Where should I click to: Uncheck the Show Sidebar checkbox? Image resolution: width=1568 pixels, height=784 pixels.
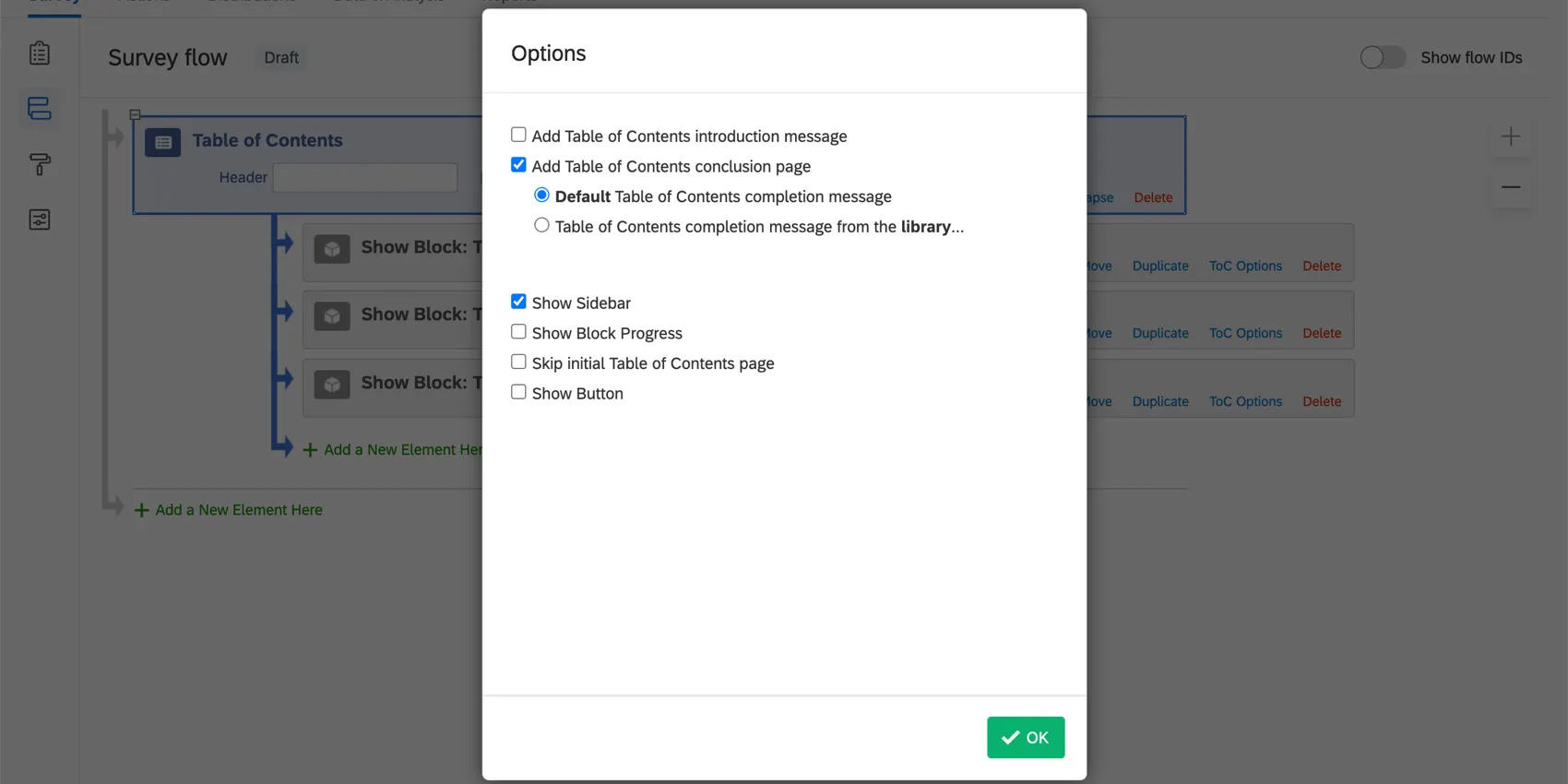518,302
